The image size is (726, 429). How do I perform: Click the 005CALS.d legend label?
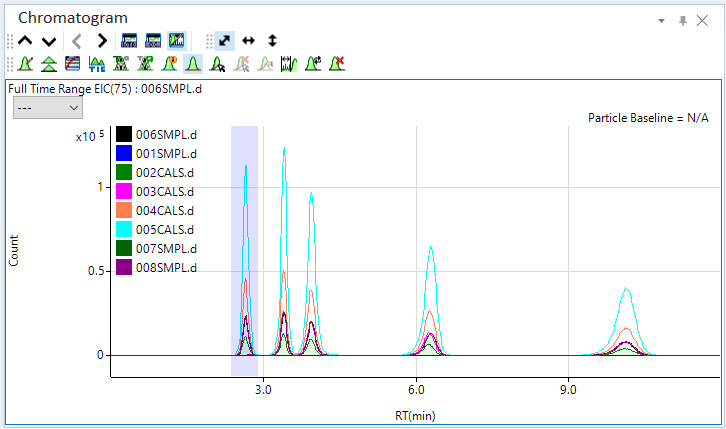coord(165,230)
